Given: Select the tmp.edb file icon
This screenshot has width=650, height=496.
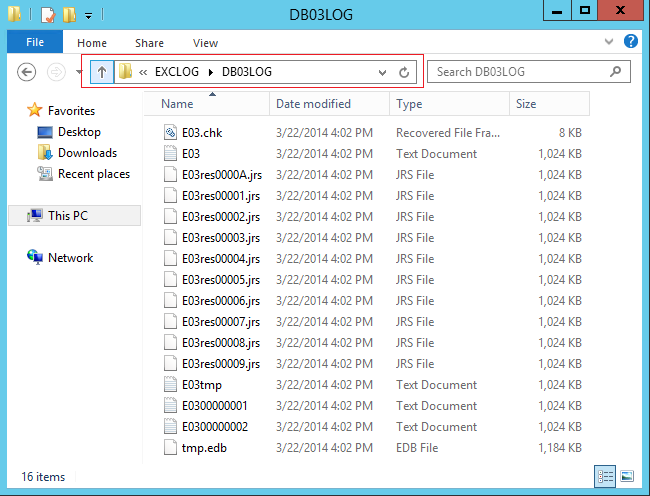Looking at the screenshot, I should [x=170, y=448].
